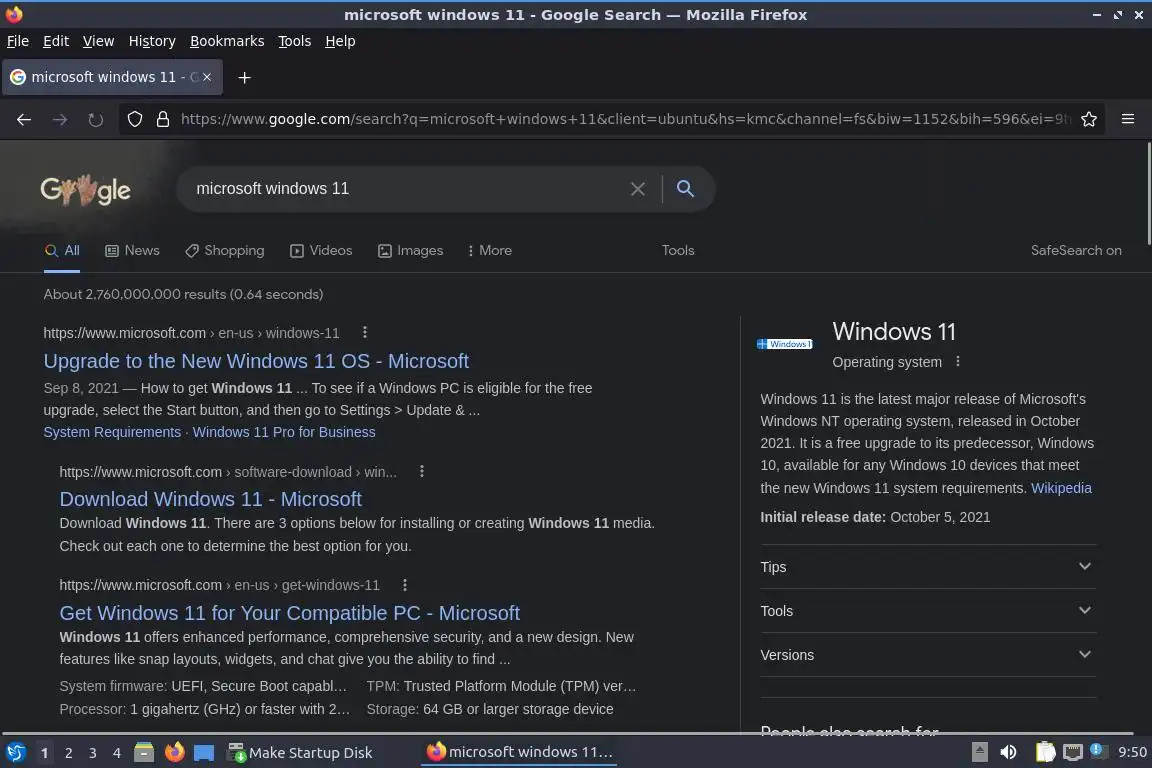
Task: Open the Tools search options
Action: [x=677, y=251]
